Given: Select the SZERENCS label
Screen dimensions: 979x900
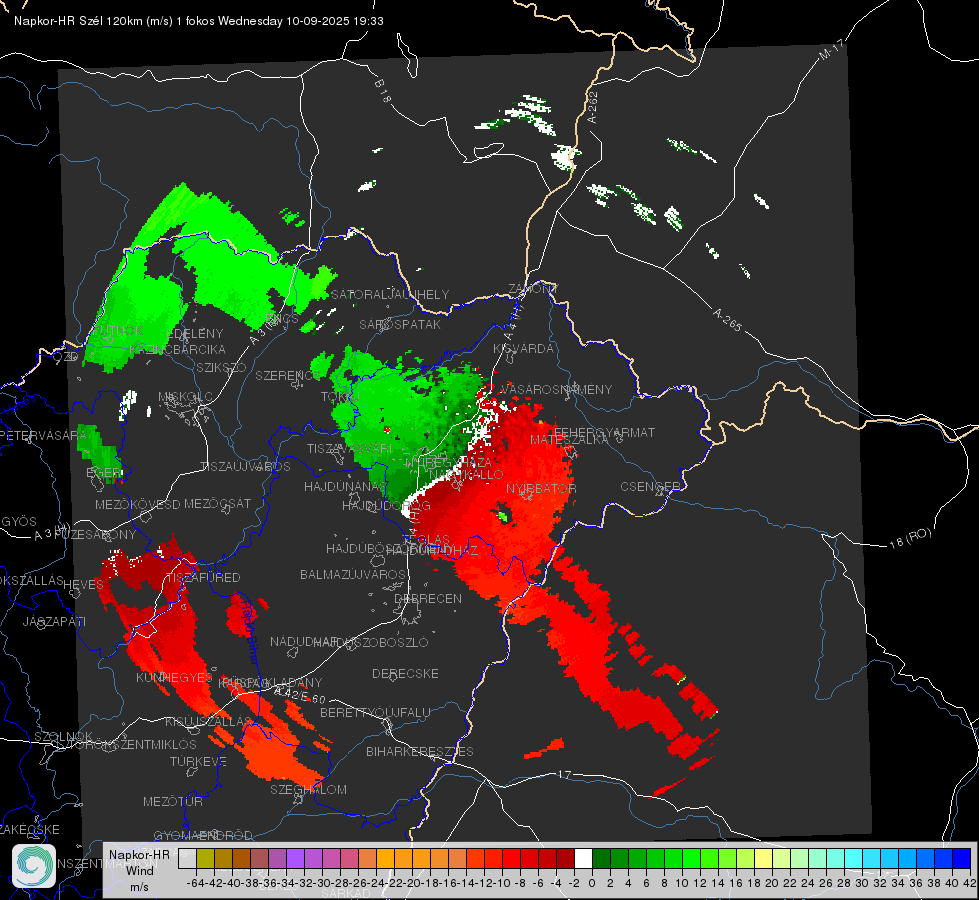Looking at the screenshot, I should [x=288, y=376].
